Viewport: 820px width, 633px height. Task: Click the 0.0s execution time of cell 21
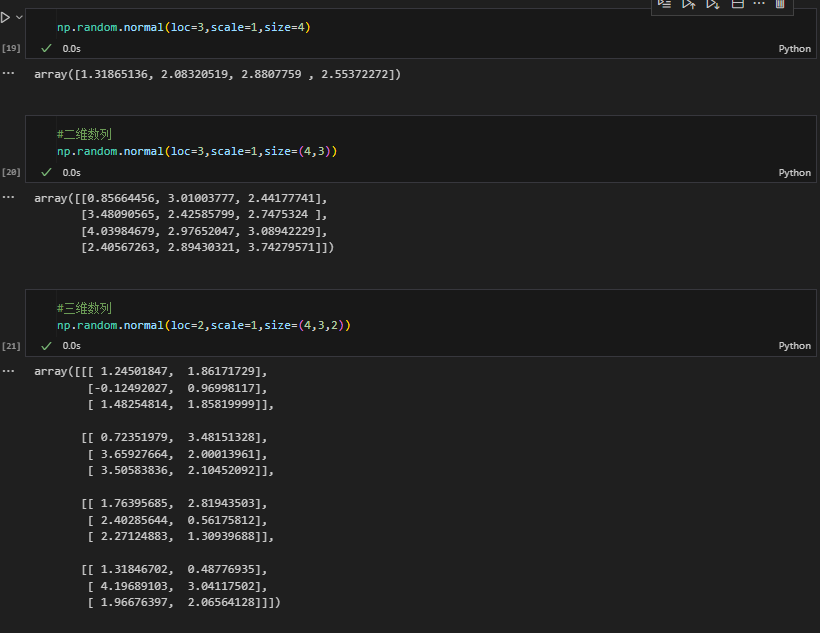pos(72,346)
